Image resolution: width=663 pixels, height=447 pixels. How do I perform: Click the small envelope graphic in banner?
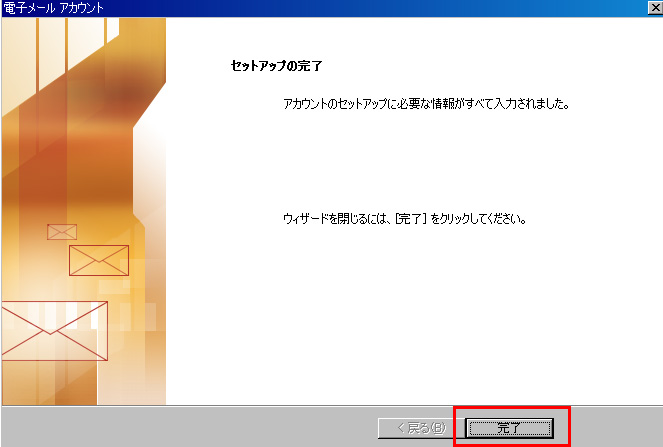62,232
